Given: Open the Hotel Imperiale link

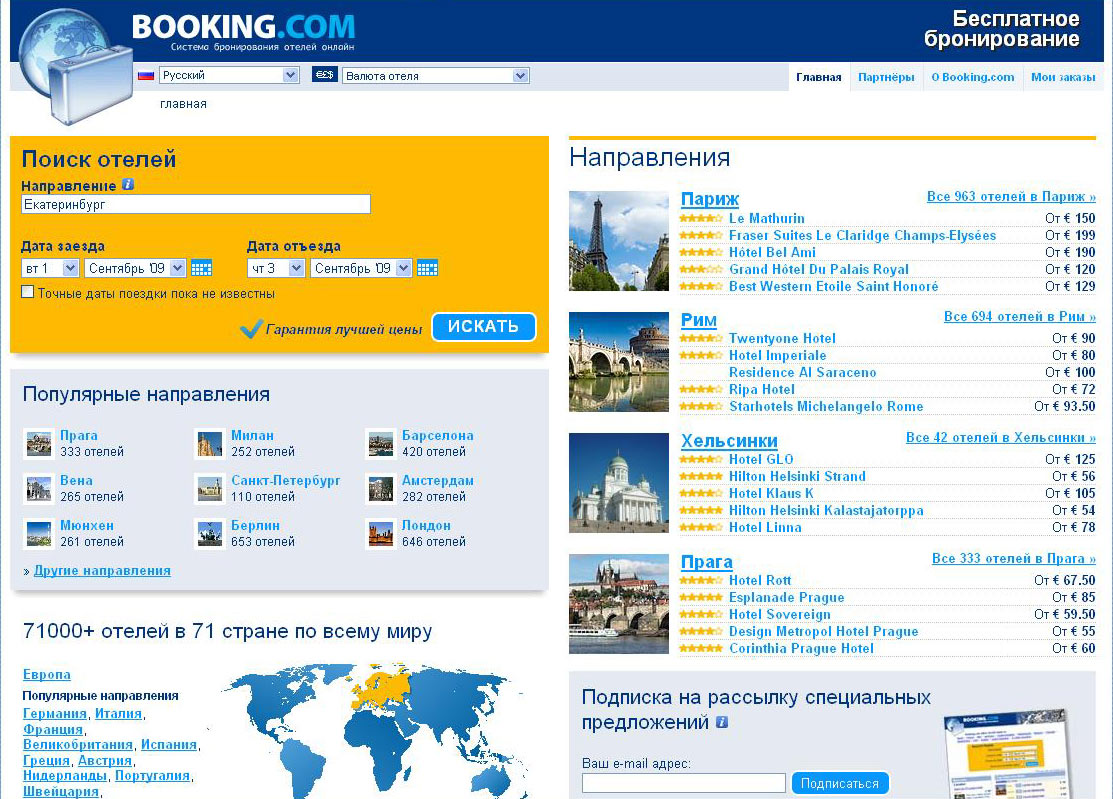Looking at the screenshot, I should (x=777, y=356).
